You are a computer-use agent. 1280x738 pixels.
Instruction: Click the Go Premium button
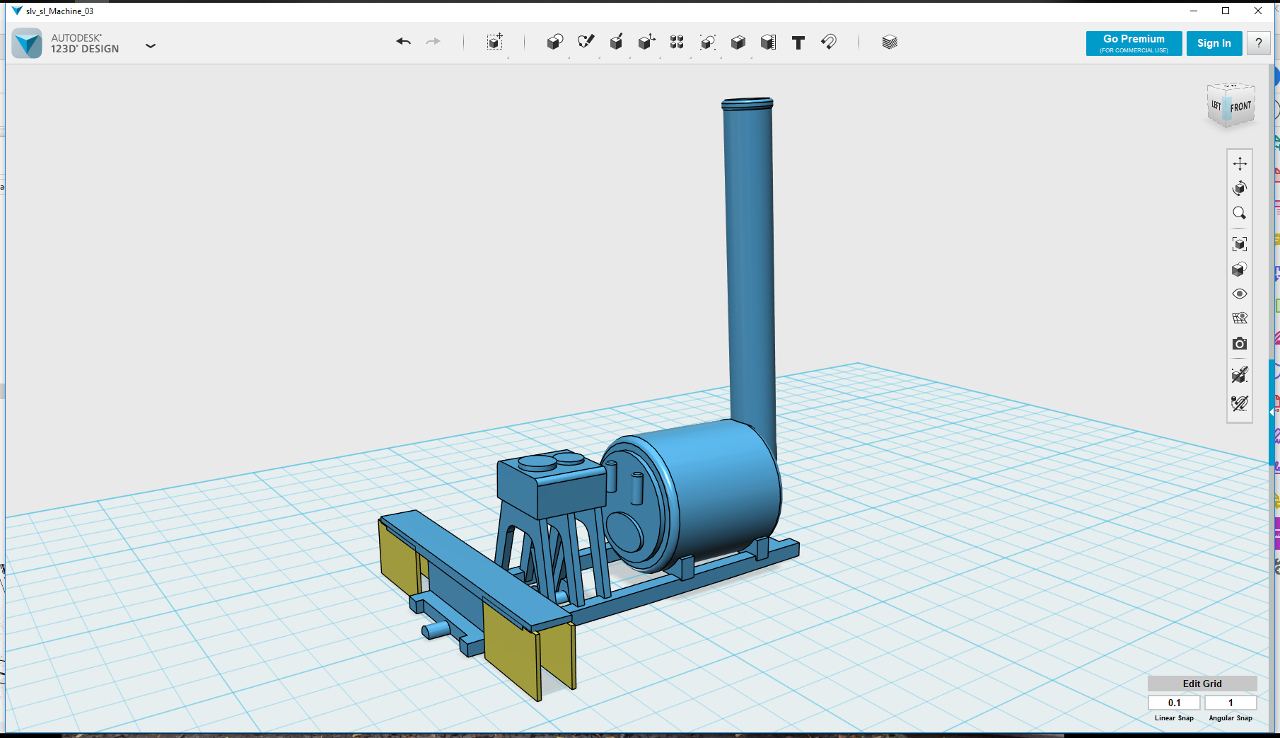[1134, 43]
